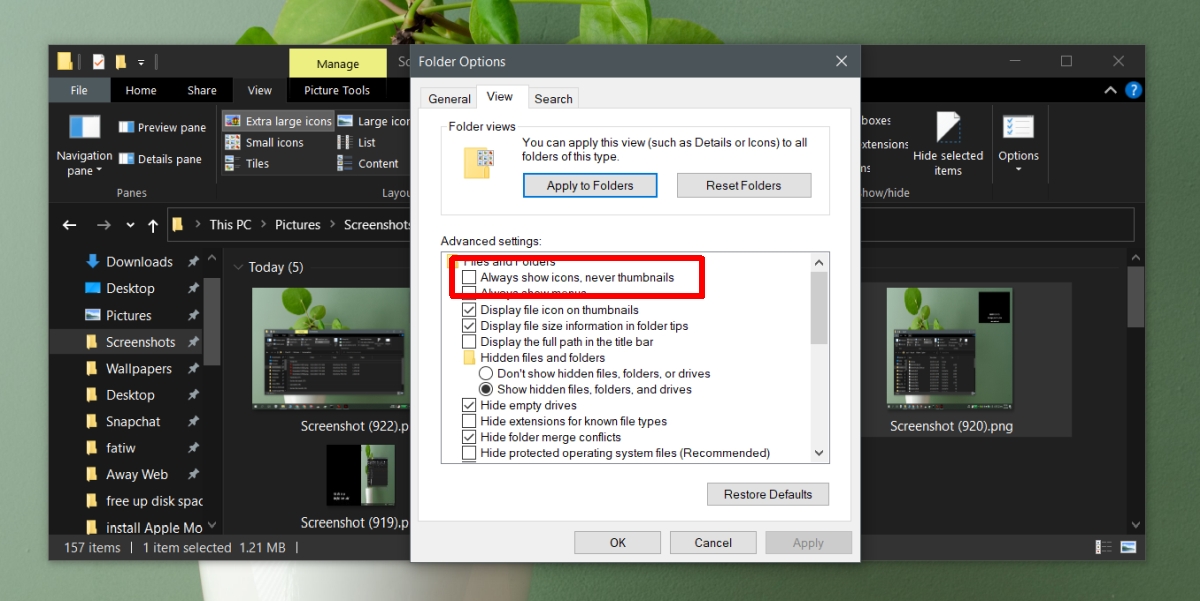
Task: Switch to the Content layout
Action: (x=368, y=163)
